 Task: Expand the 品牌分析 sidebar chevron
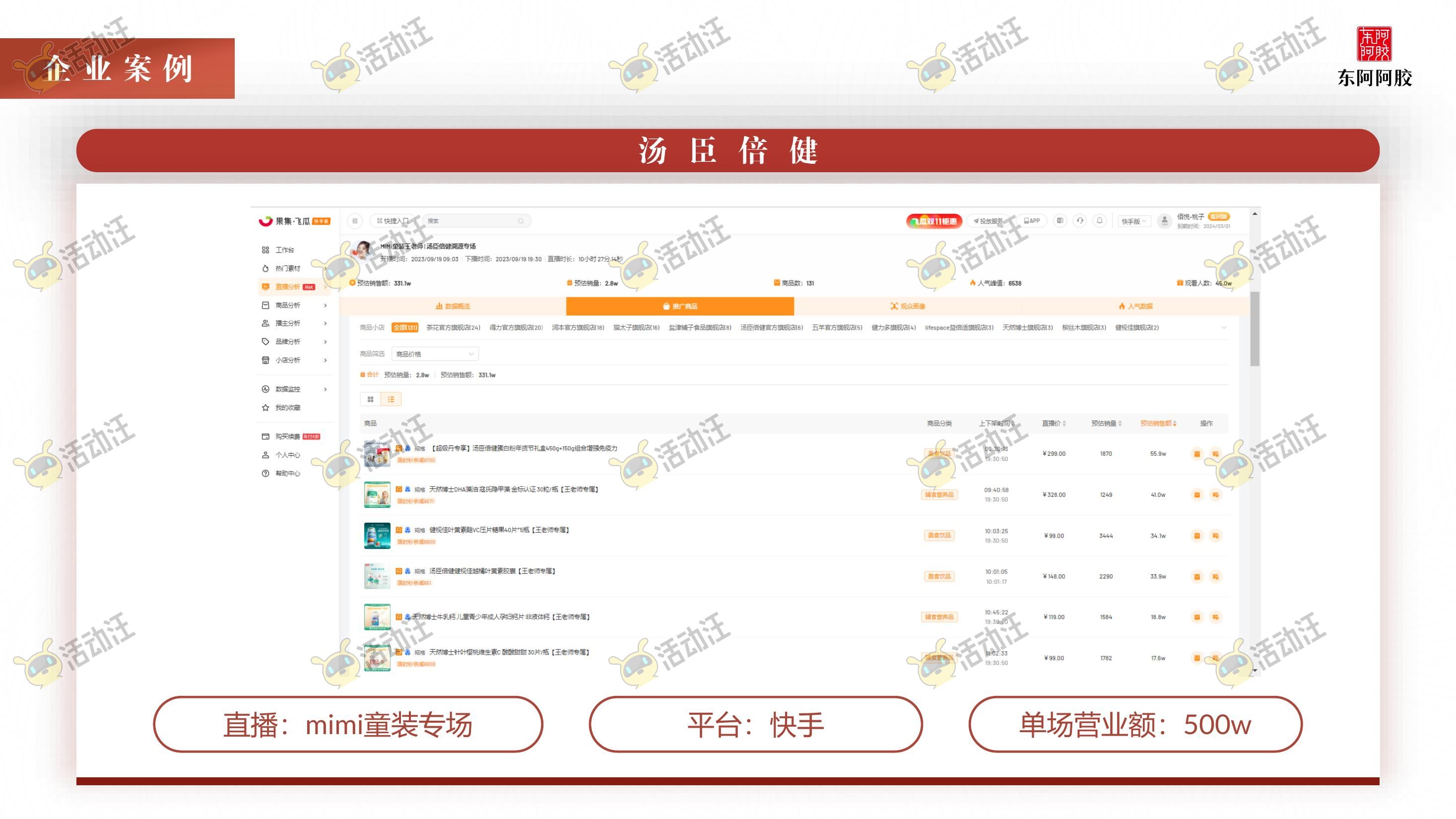pos(326,341)
